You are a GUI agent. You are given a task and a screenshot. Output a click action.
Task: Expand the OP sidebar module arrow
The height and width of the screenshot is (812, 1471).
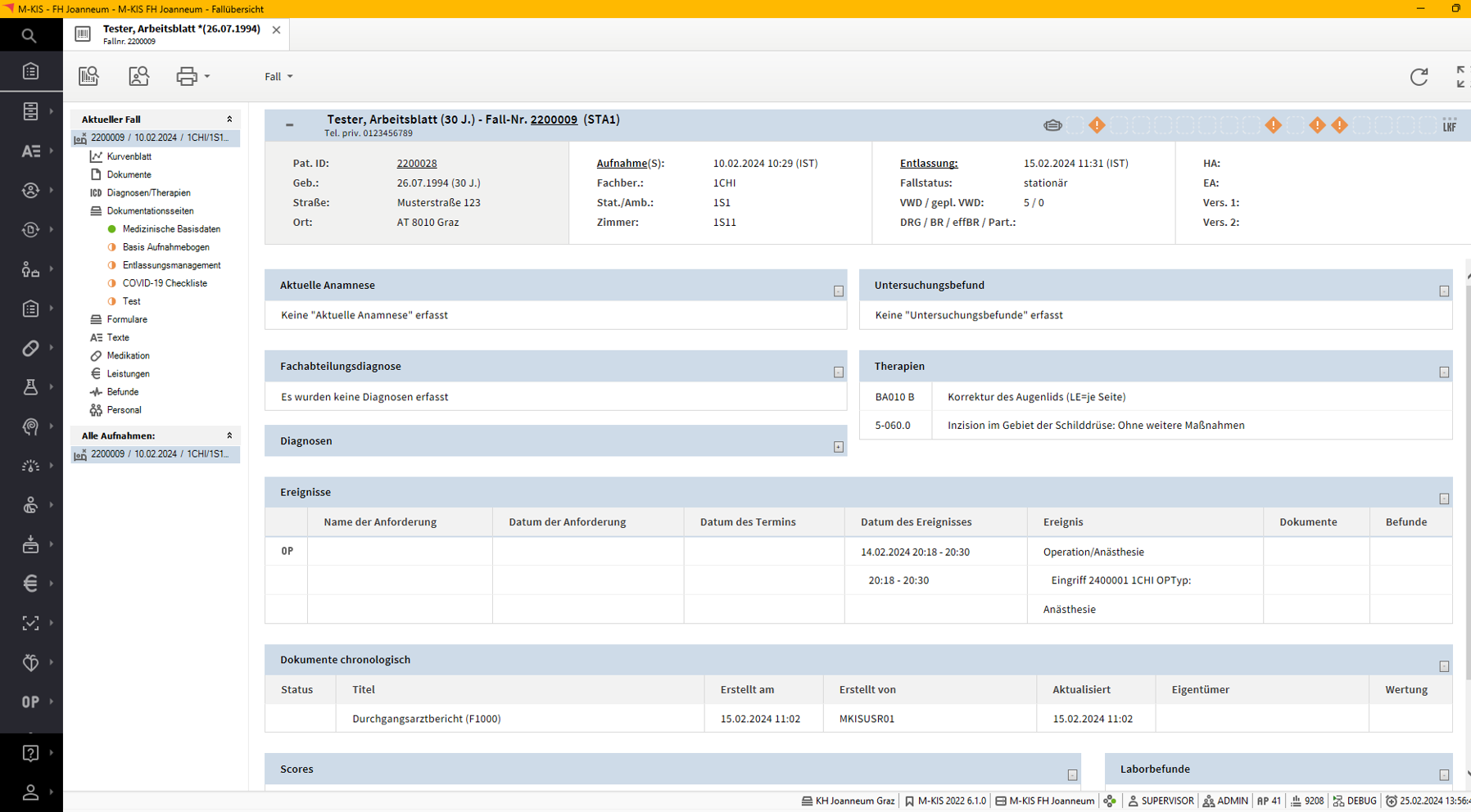click(x=52, y=702)
